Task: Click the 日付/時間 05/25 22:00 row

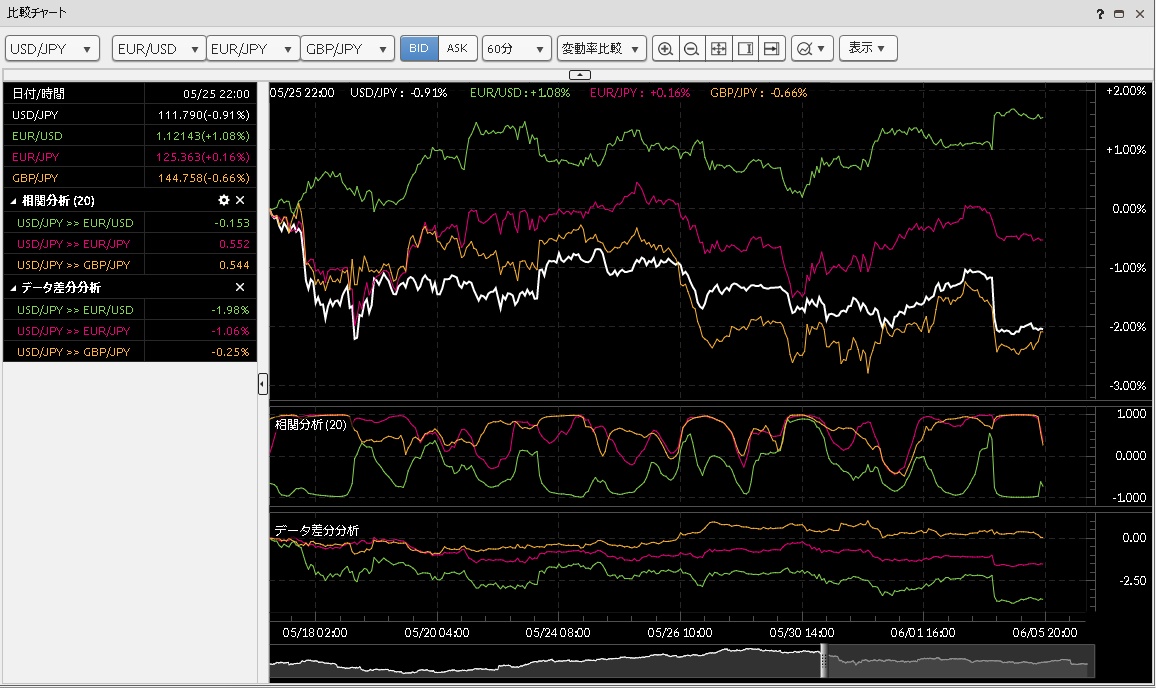Action: 130,94
